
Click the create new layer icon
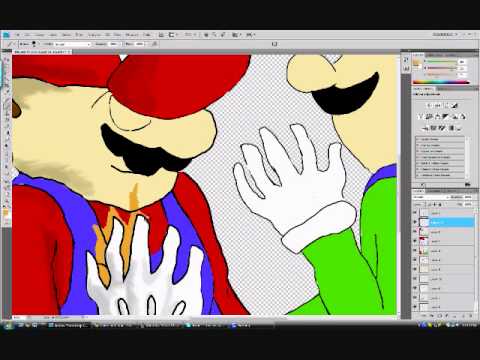click(x=463, y=315)
